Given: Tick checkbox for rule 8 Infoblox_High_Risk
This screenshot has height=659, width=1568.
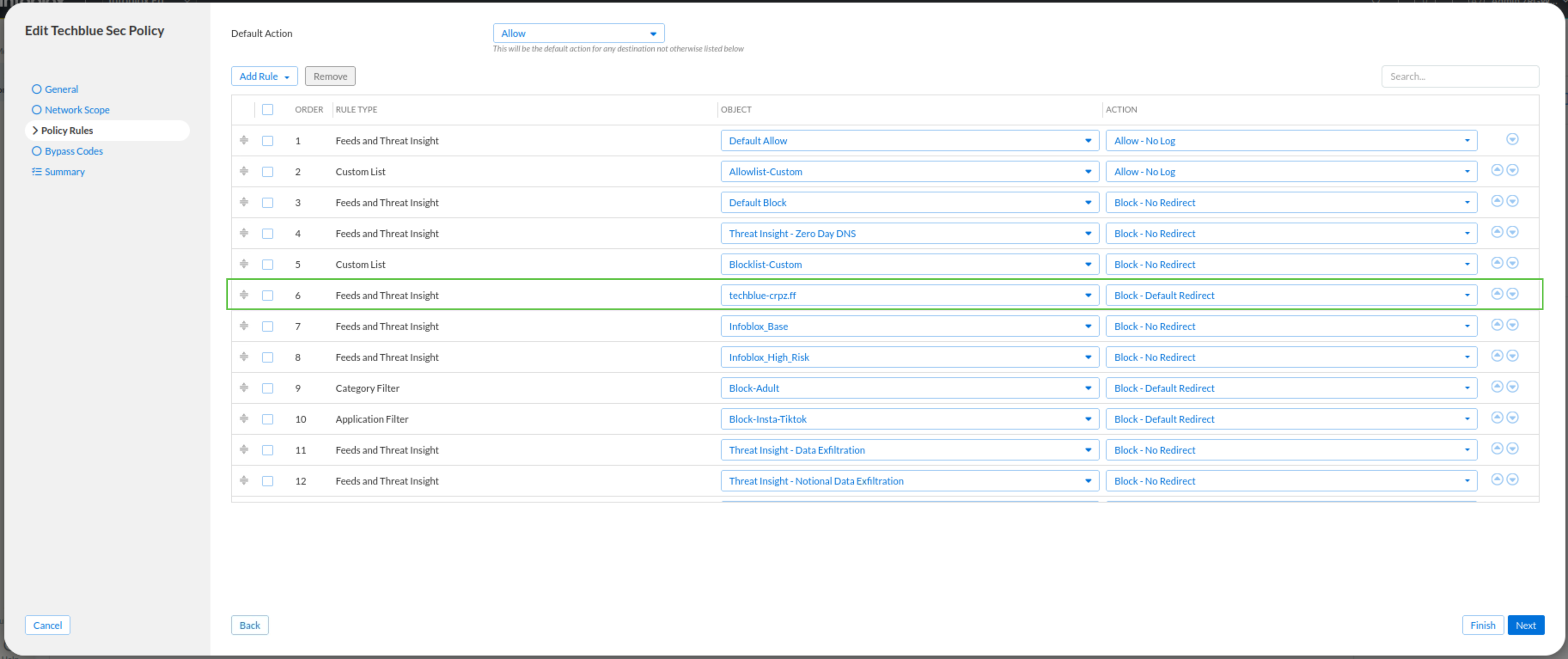Looking at the screenshot, I should (267, 357).
